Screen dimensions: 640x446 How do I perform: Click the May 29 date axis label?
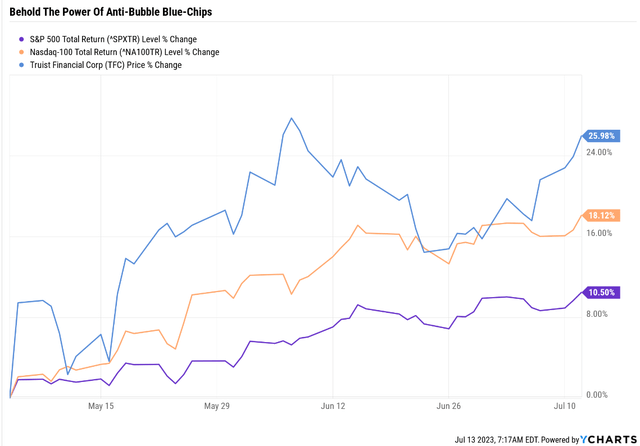[217, 406]
